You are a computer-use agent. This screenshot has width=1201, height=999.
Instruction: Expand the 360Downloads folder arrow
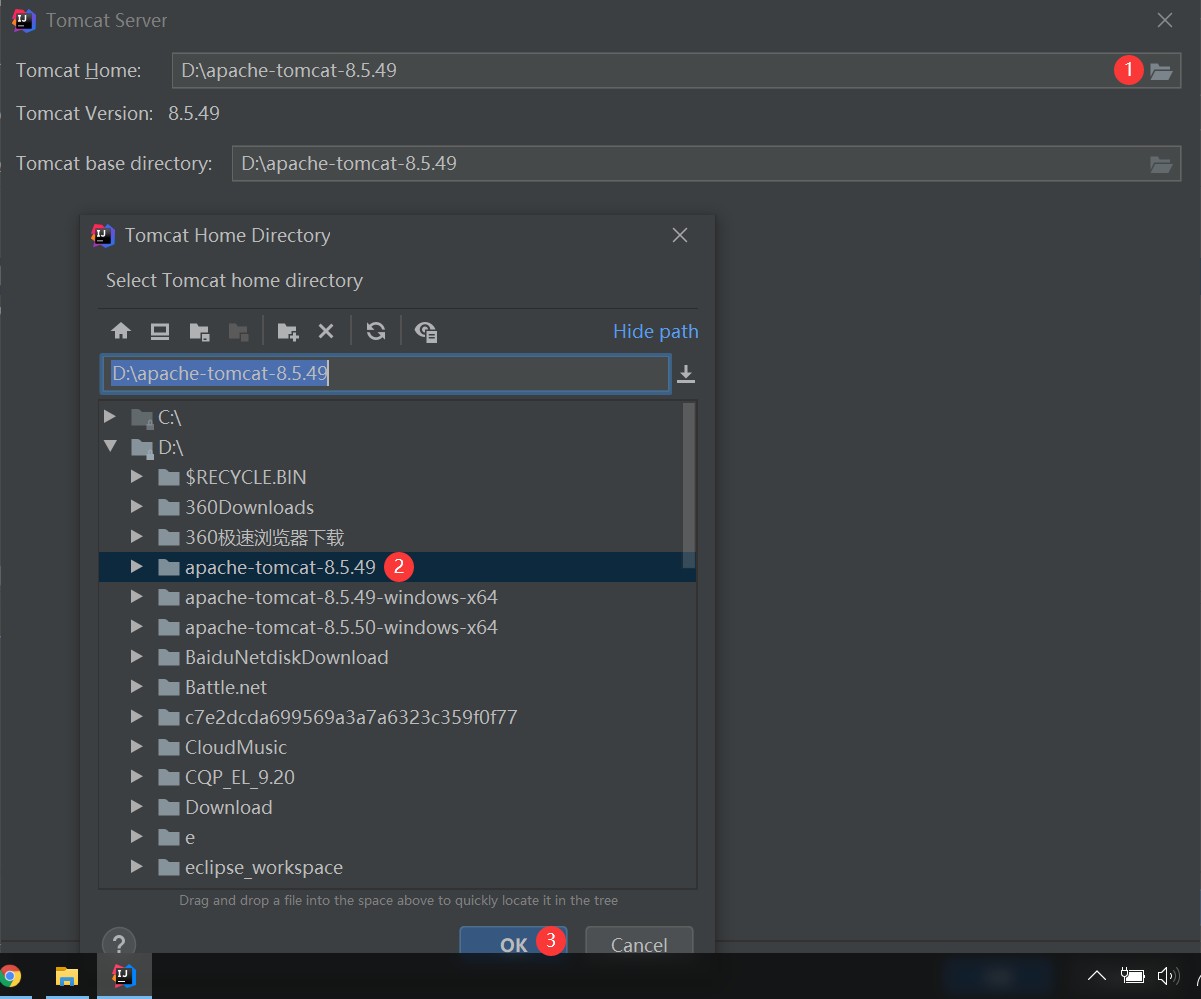(137, 507)
